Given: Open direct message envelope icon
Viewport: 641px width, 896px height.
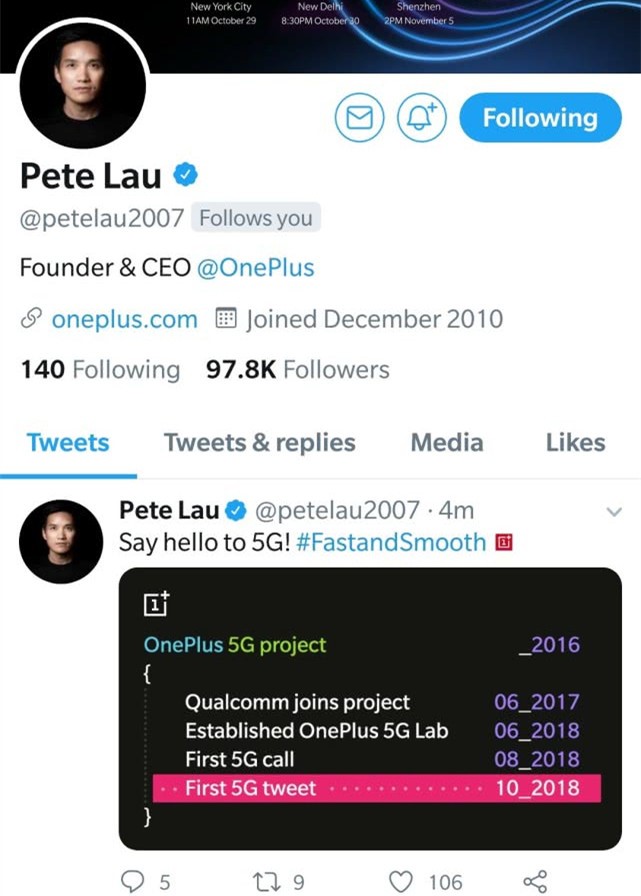Looking at the screenshot, I should [359, 119].
